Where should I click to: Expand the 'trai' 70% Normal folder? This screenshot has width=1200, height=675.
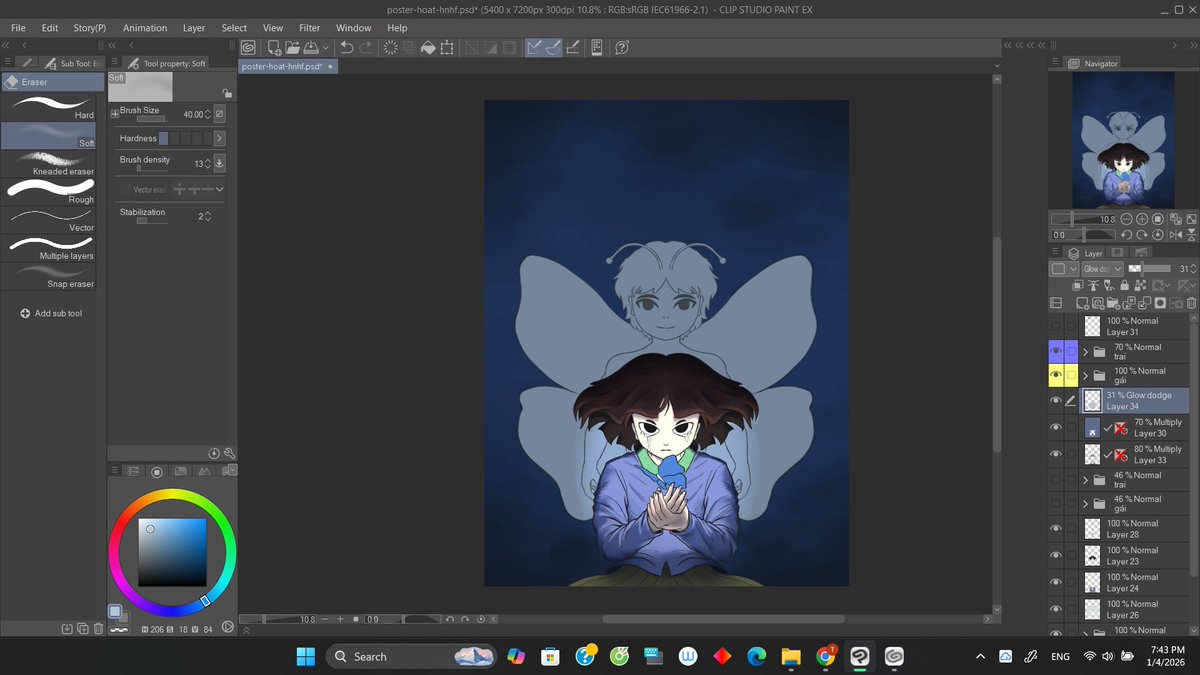coord(1086,352)
